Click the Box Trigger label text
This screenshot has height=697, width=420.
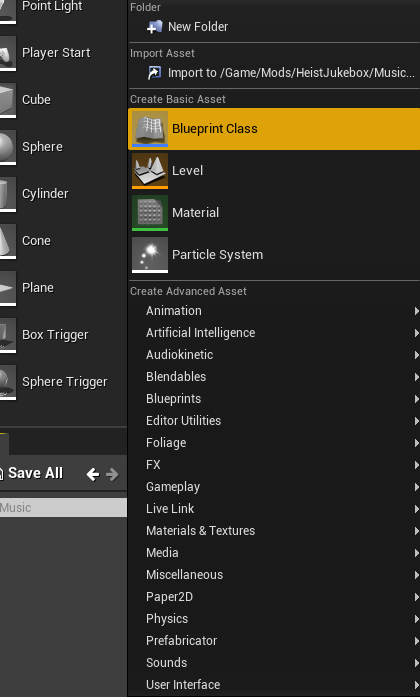click(56, 335)
